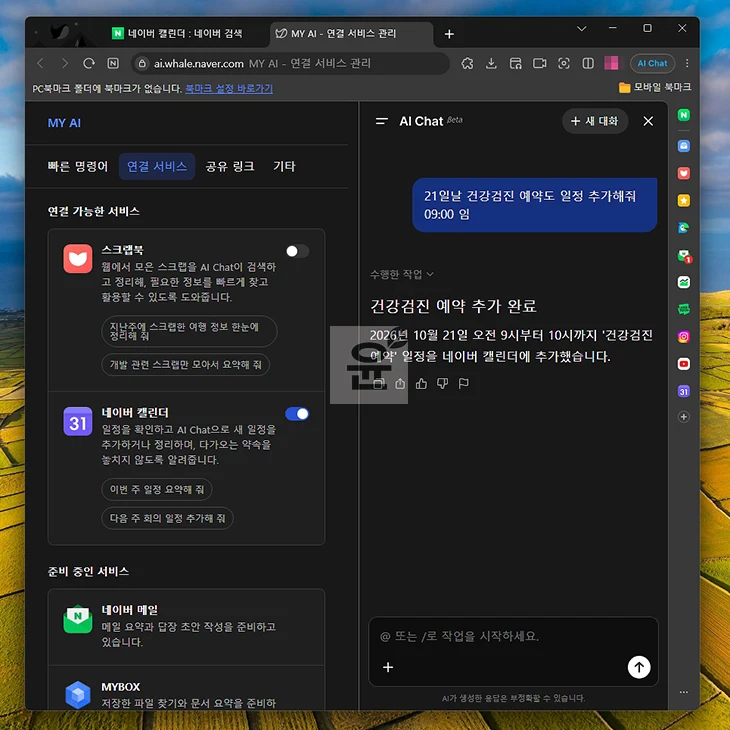Click the MYBOX service entry
The height and width of the screenshot is (730, 730).
tap(186, 688)
